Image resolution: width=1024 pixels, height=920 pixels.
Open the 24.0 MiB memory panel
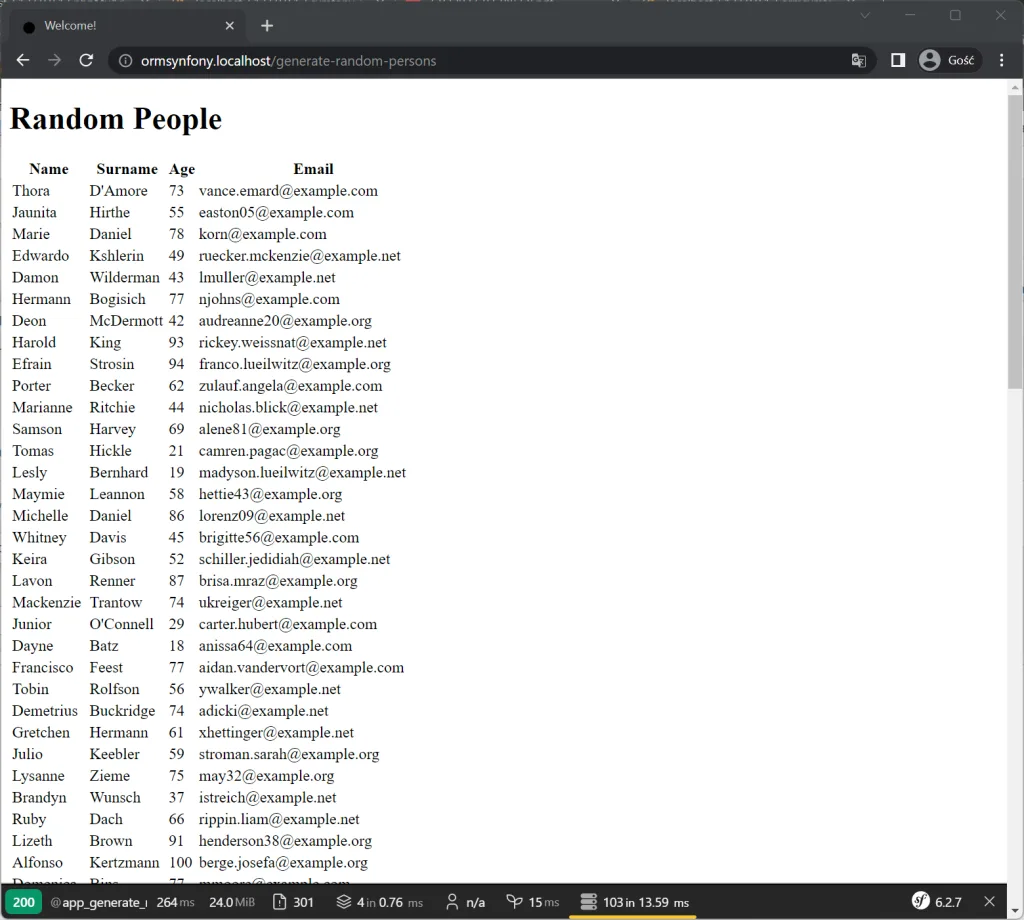tap(232, 902)
